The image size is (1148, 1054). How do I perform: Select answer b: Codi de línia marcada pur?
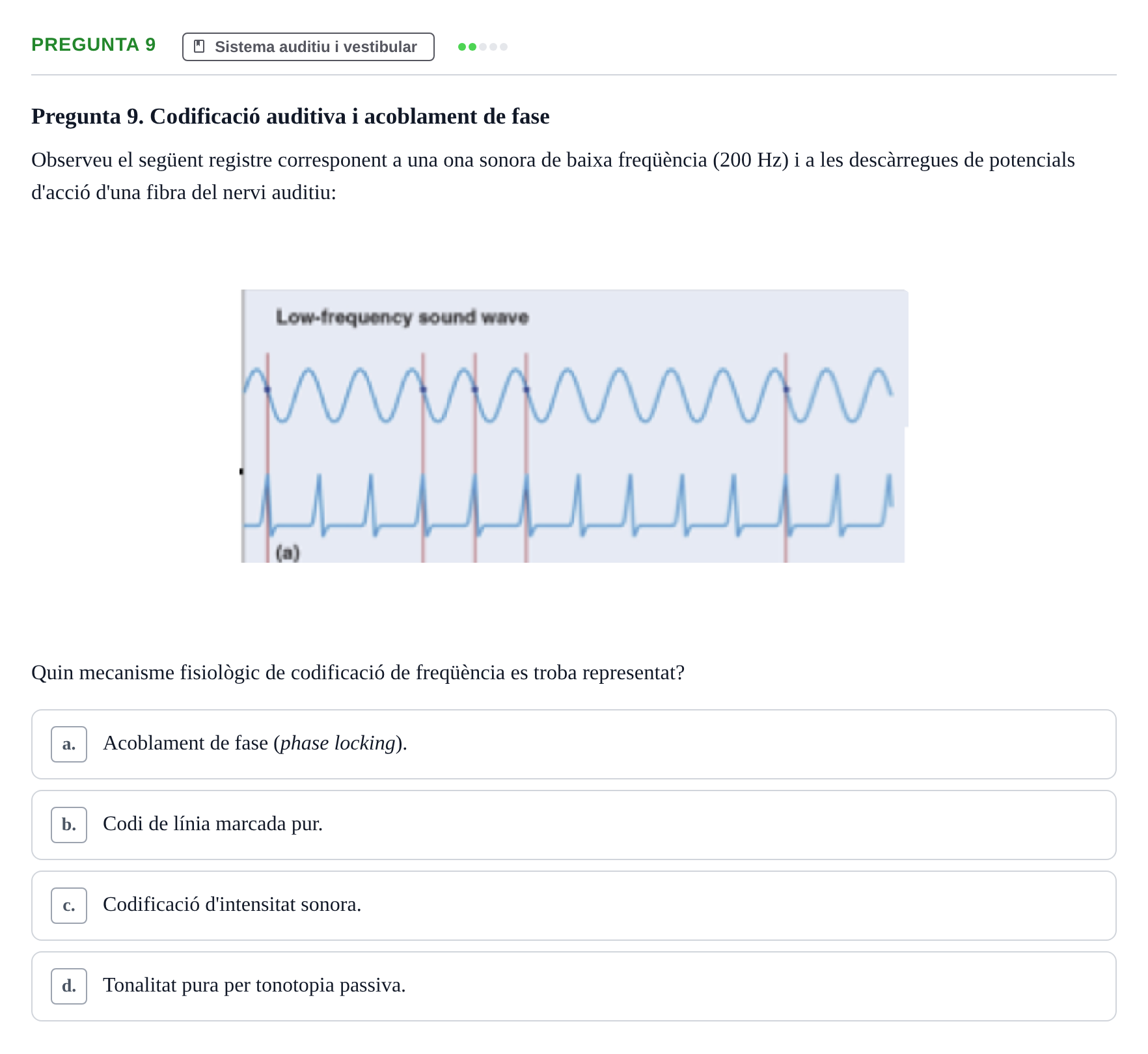pos(574,825)
